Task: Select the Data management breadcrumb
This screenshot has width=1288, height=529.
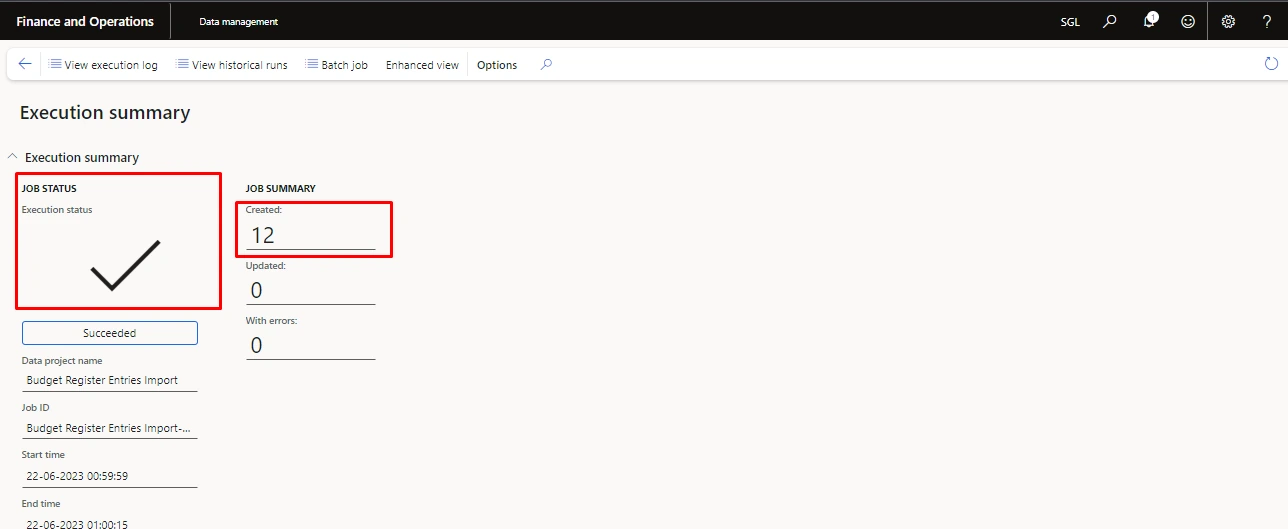Action: pos(239,21)
